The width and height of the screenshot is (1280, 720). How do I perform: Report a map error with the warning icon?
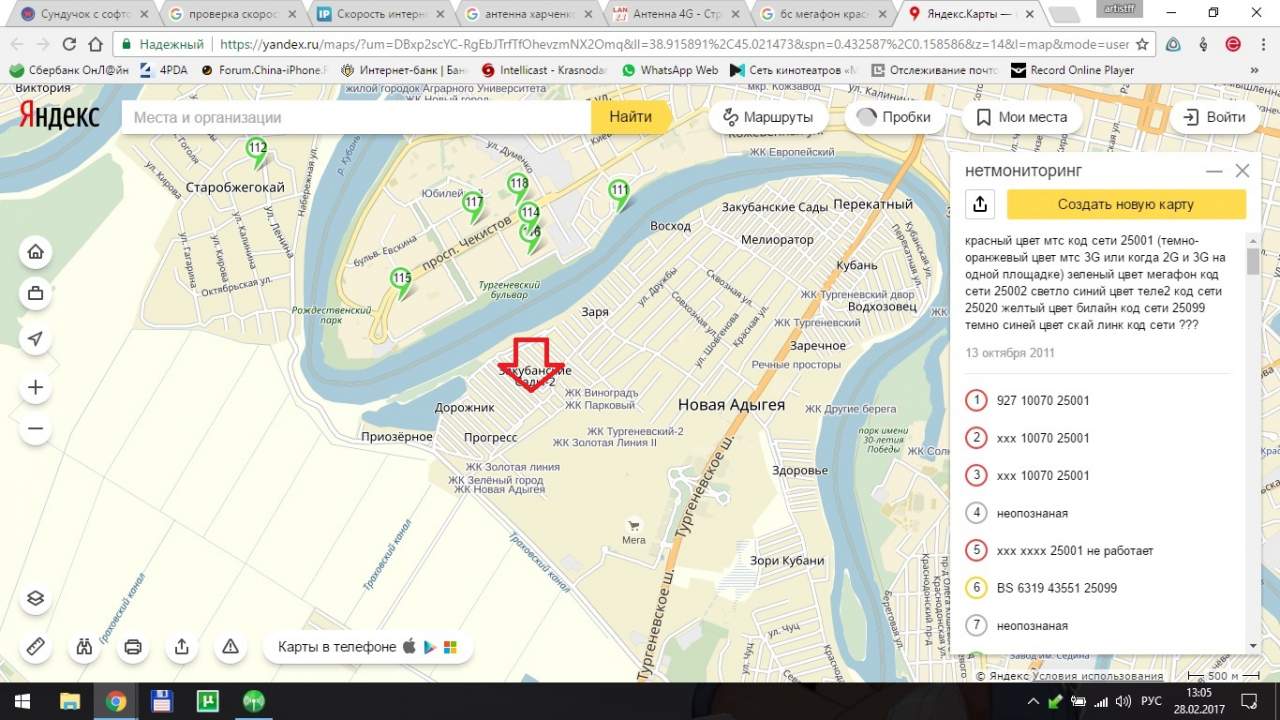pos(230,647)
